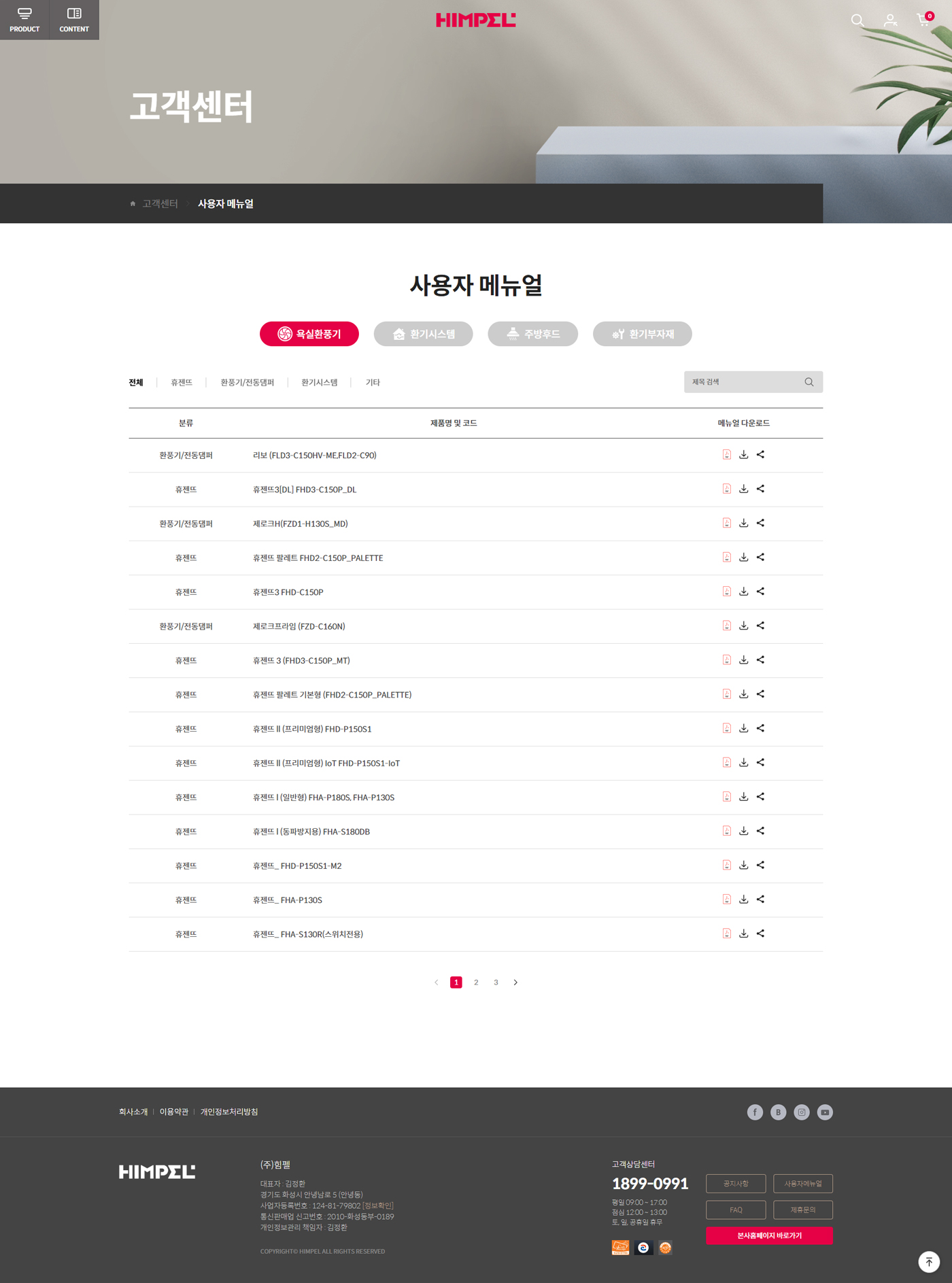Click the user account icon

pyautogui.click(x=890, y=20)
